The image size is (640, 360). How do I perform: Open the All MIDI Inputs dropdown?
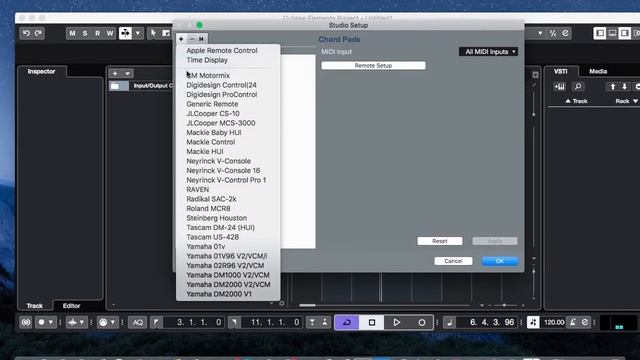[489, 52]
